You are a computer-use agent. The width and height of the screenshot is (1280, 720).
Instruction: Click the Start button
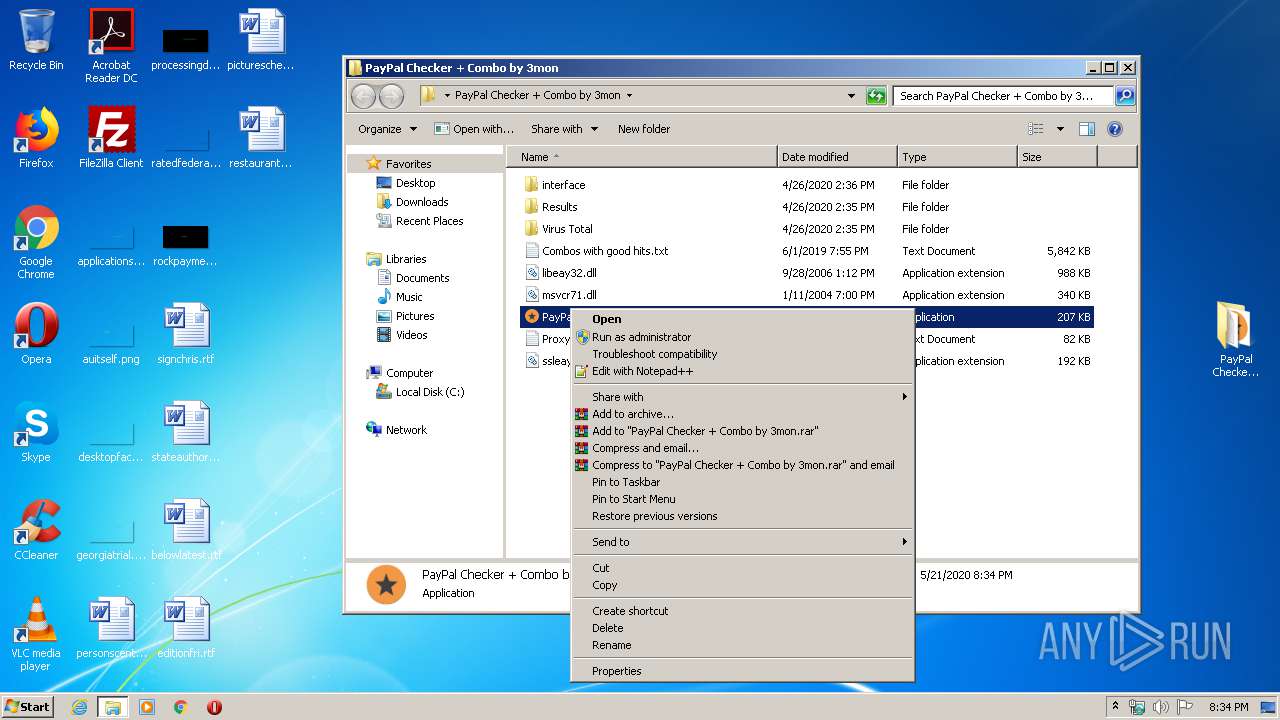pos(28,707)
